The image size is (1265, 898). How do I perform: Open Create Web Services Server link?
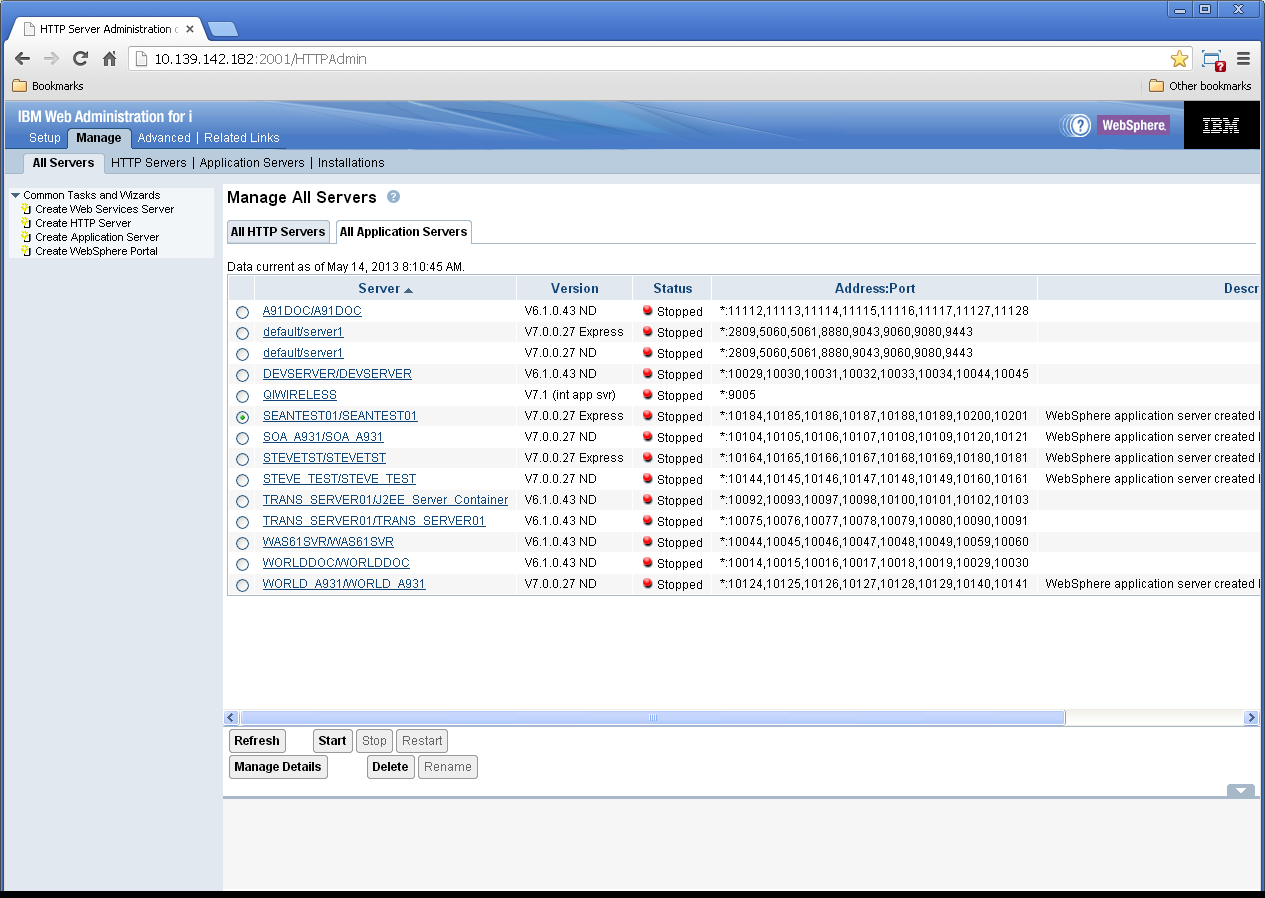[x=104, y=209]
